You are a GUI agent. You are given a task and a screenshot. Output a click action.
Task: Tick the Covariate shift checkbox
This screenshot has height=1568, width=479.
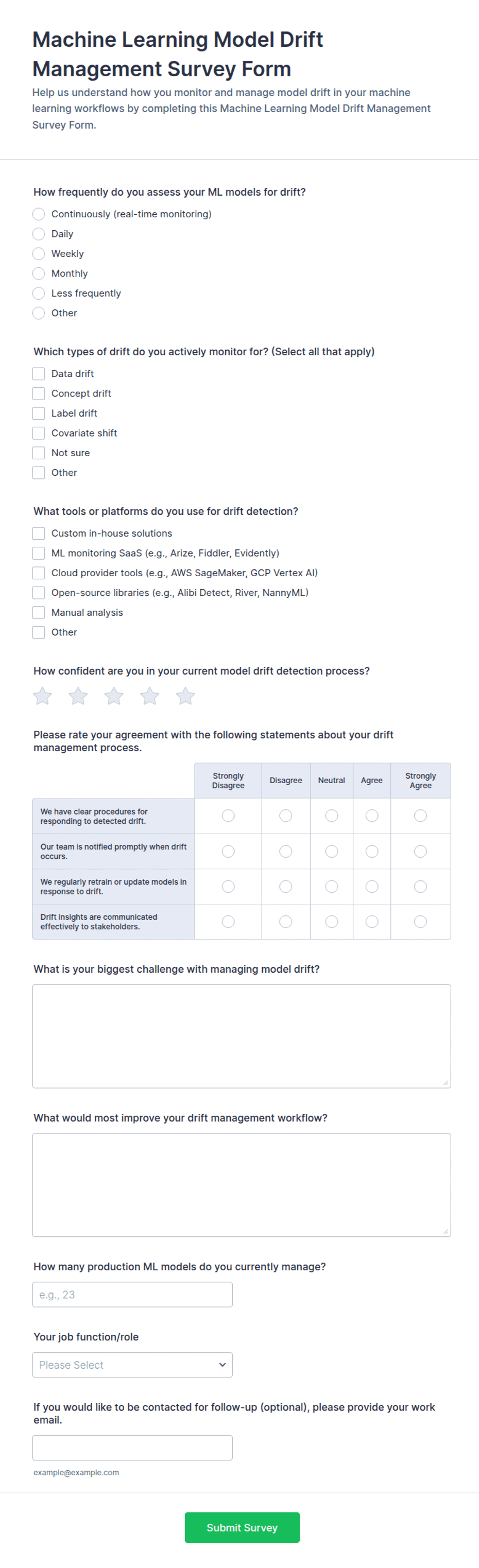click(38, 433)
